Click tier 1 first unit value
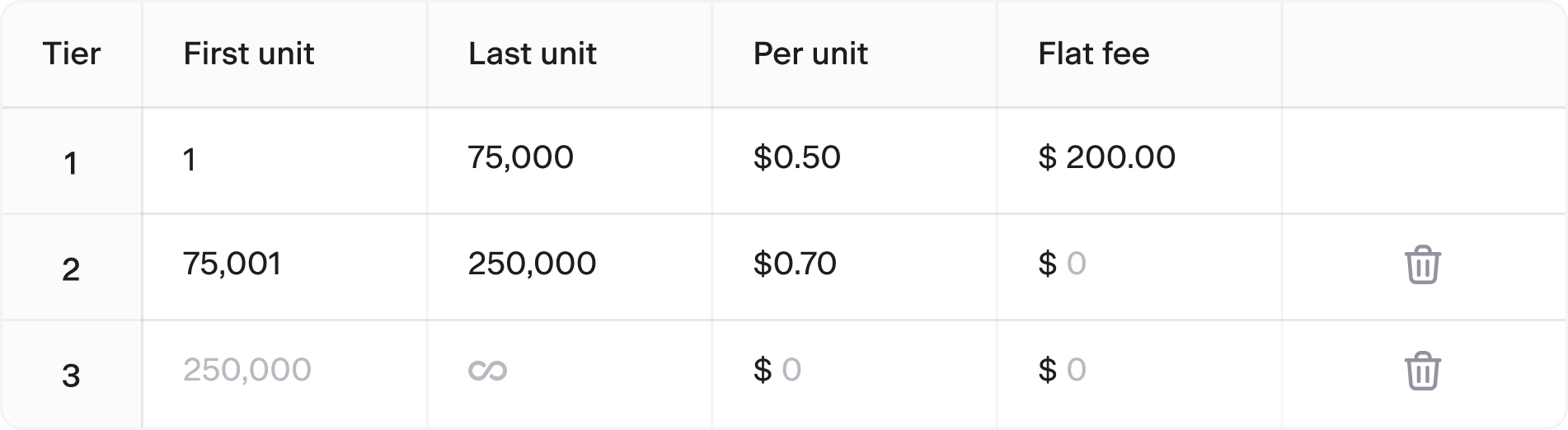This screenshot has height=430, width=1568. pyautogui.click(x=190, y=160)
